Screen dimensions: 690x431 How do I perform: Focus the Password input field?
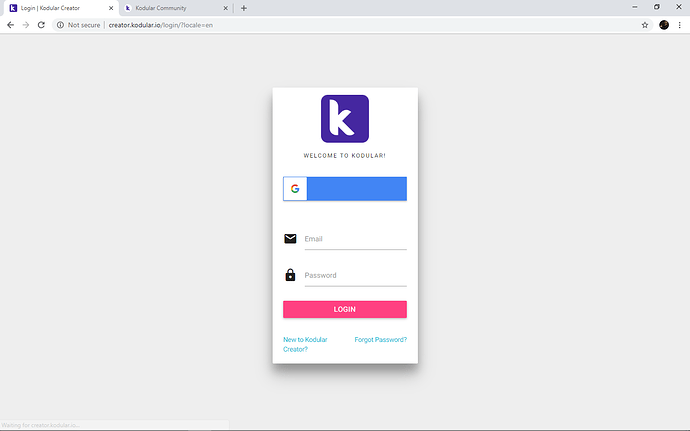(356, 276)
